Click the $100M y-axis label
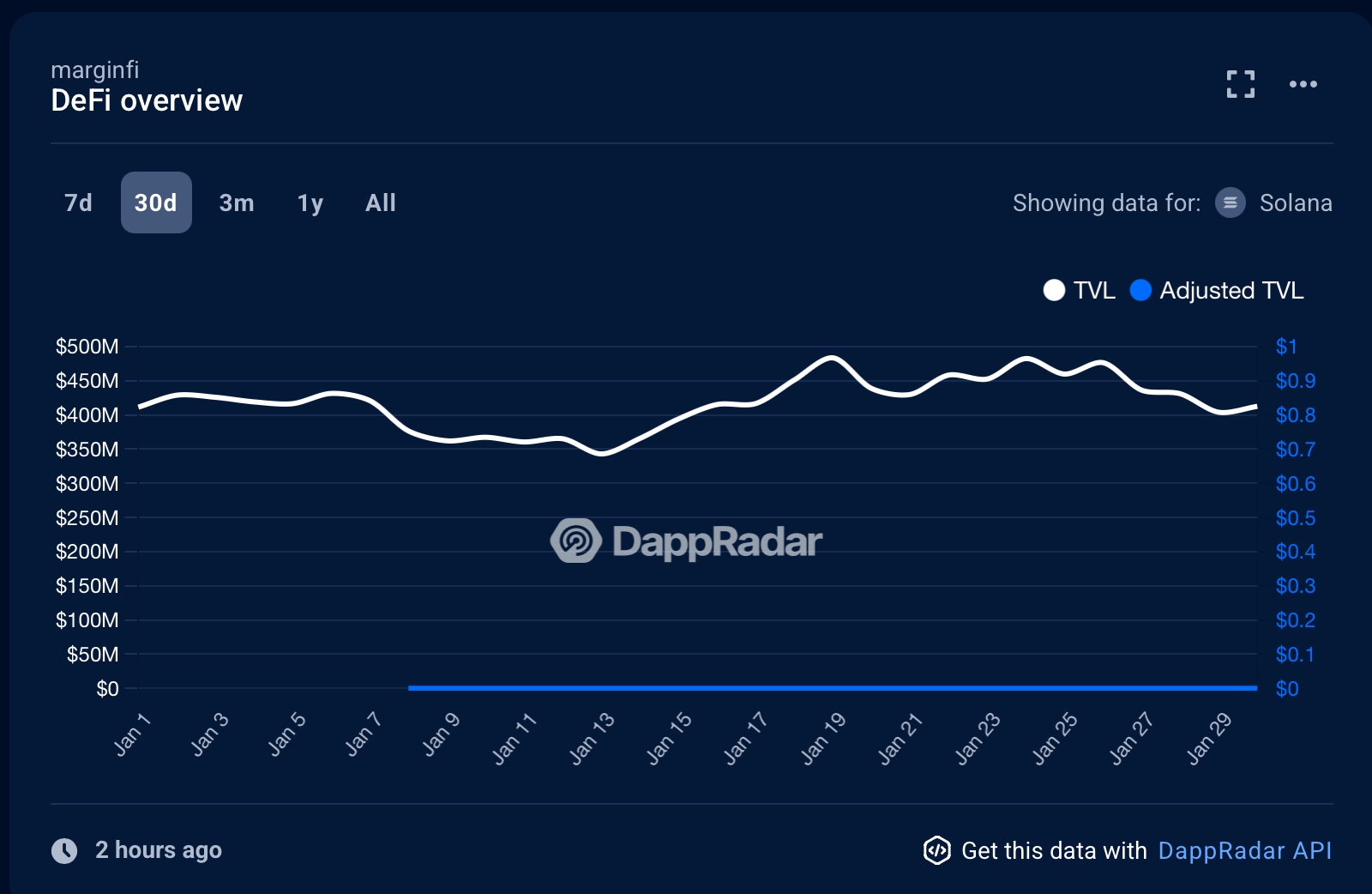The image size is (1372, 894). click(x=87, y=619)
